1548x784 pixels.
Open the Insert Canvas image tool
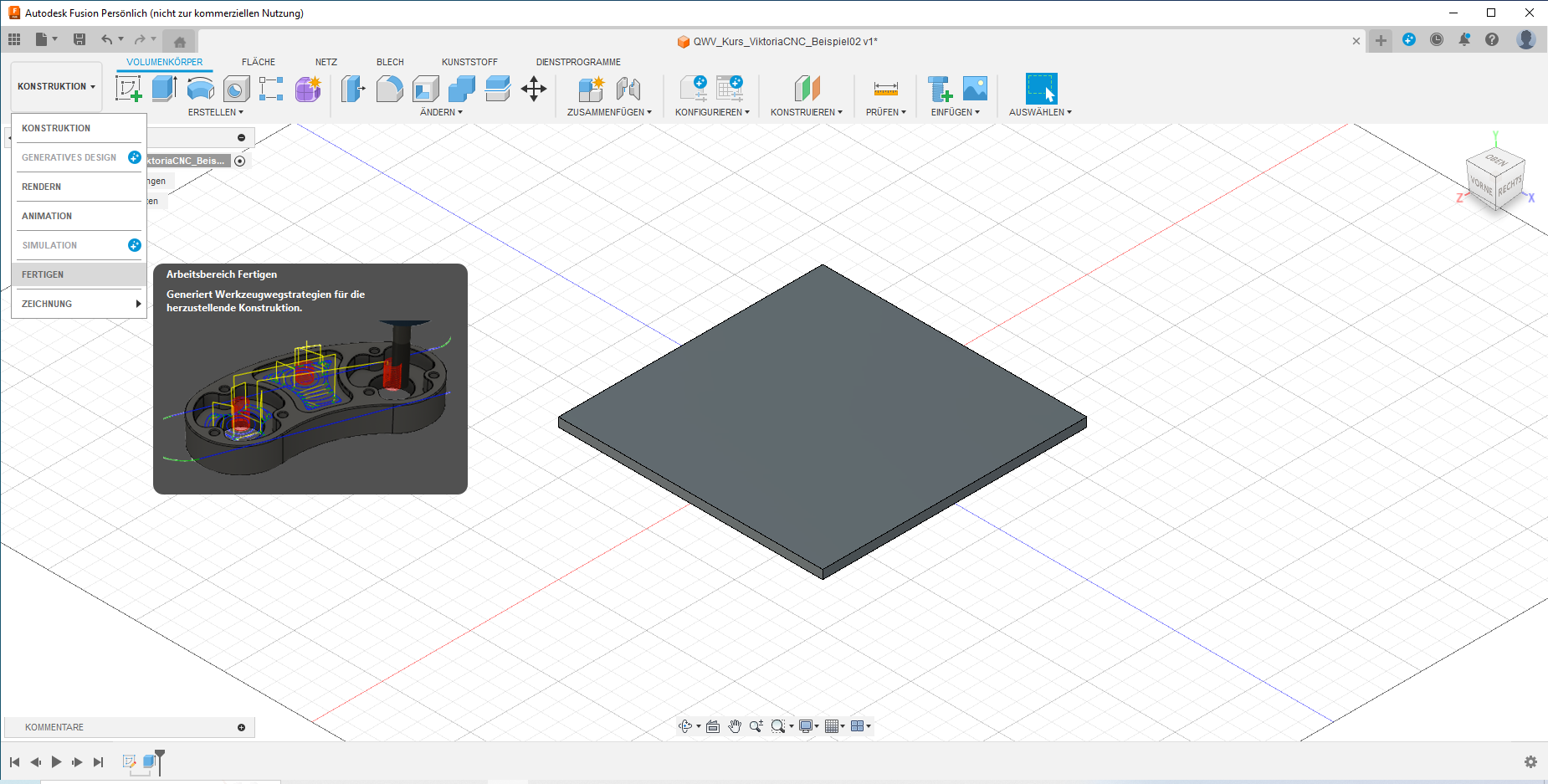pyautogui.click(x=975, y=88)
